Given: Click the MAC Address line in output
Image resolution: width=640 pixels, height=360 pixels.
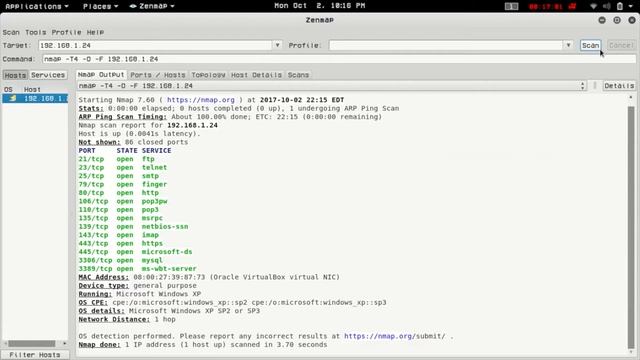Looking at the screenshot, I should pos(209,277).
